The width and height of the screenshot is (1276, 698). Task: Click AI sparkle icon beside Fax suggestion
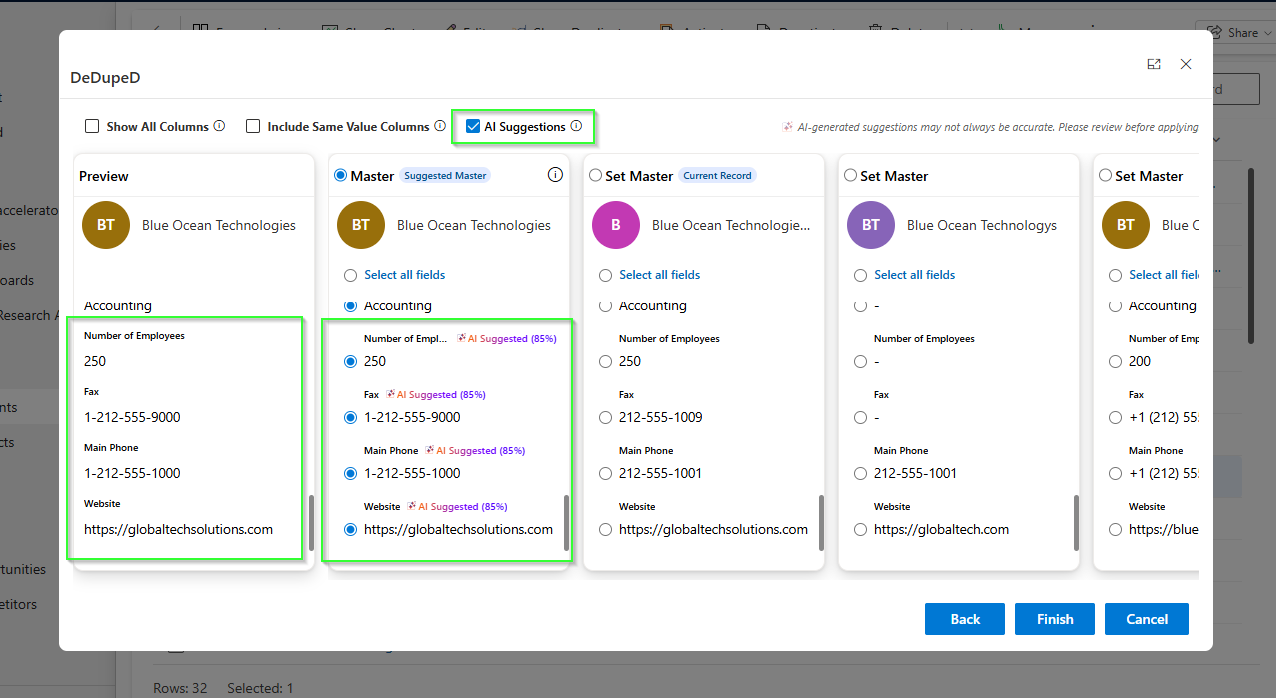point(391,394)
